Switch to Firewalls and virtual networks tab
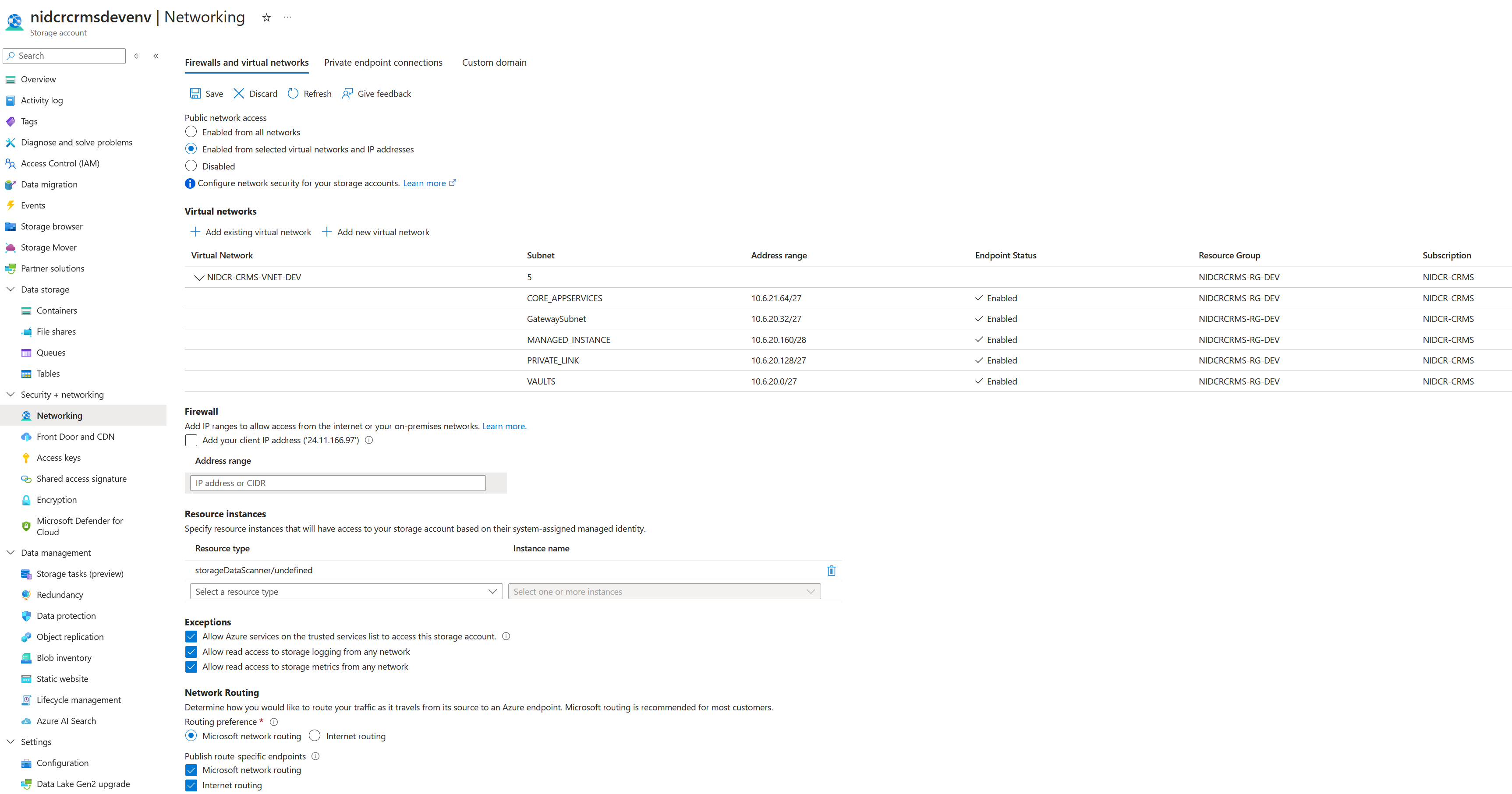The width and height of the screenshot is (1512, 794). coord(247,63)
